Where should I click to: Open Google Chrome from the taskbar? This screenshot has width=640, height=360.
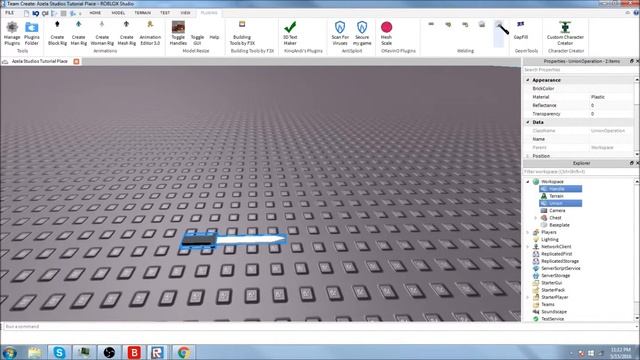pyautogui.click(x=183, y=352)
